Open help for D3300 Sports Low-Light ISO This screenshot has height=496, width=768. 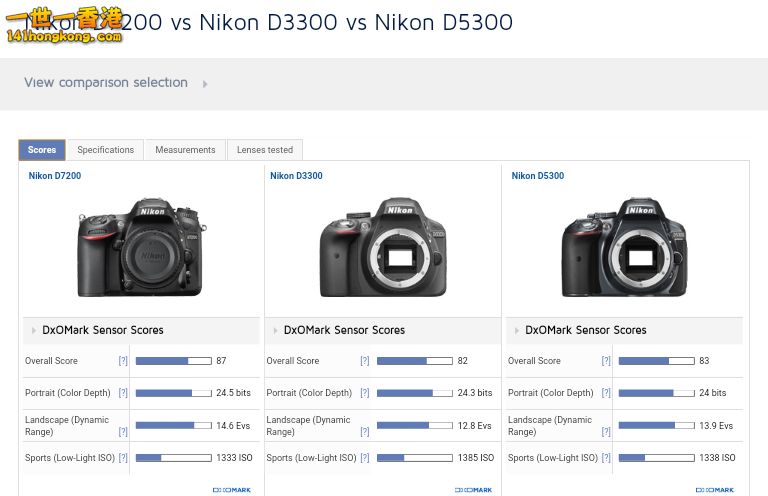point(364,458)
